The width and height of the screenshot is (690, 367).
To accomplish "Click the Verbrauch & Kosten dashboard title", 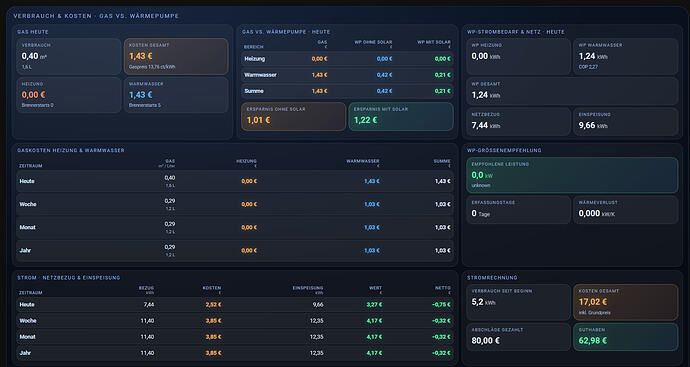I will pyautogui.click(x=96, y=16).
